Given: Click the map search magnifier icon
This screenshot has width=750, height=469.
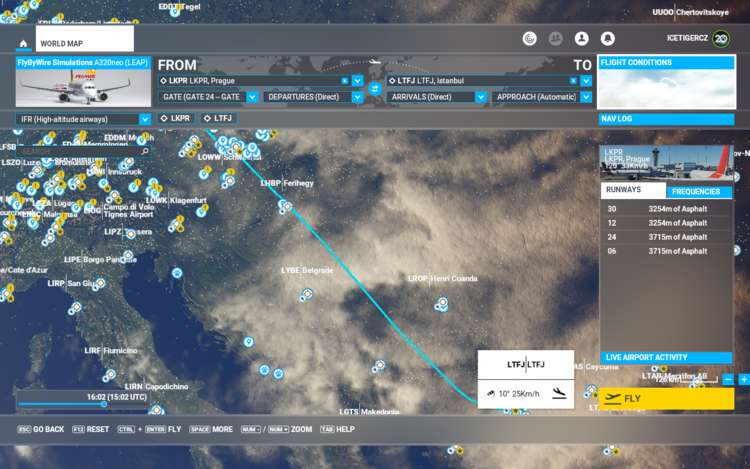Looking at the screenshot, I should (145, 152).
